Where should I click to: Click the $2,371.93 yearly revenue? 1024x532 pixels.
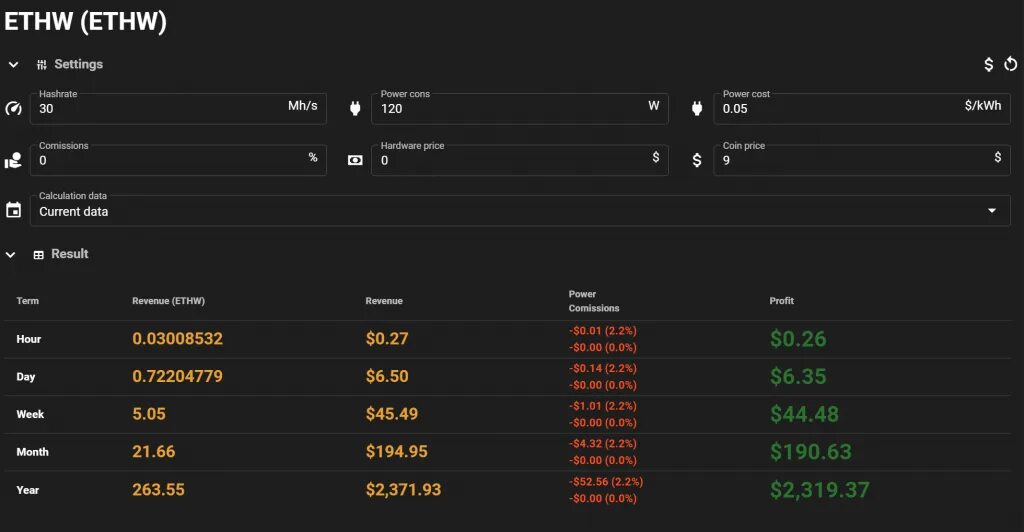(404, 490)
